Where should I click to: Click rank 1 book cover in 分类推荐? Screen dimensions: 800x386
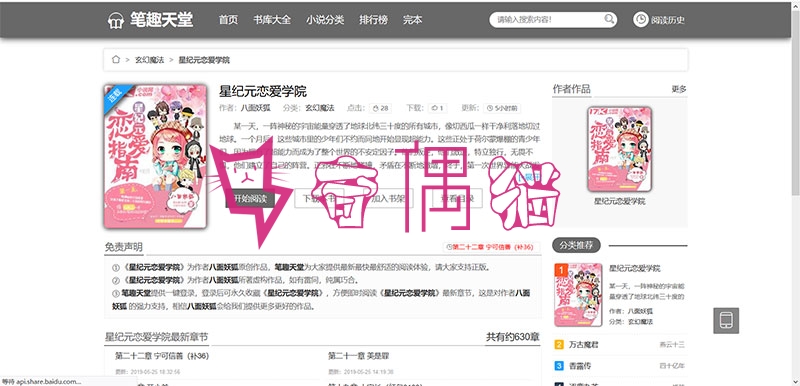click(578, 295)
